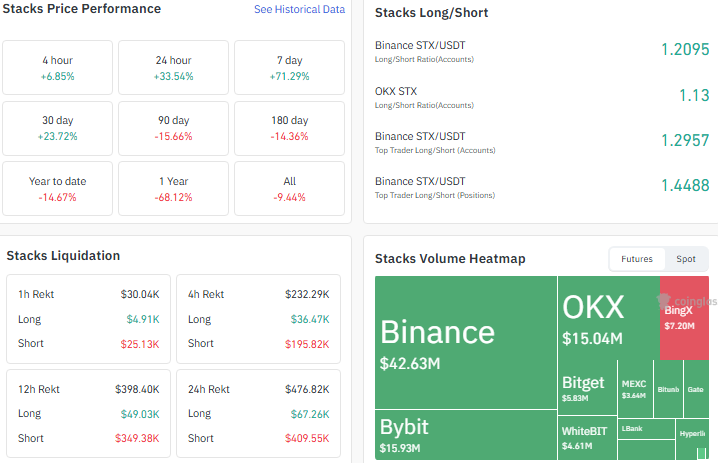Select the 1 Year performance card

174,189
